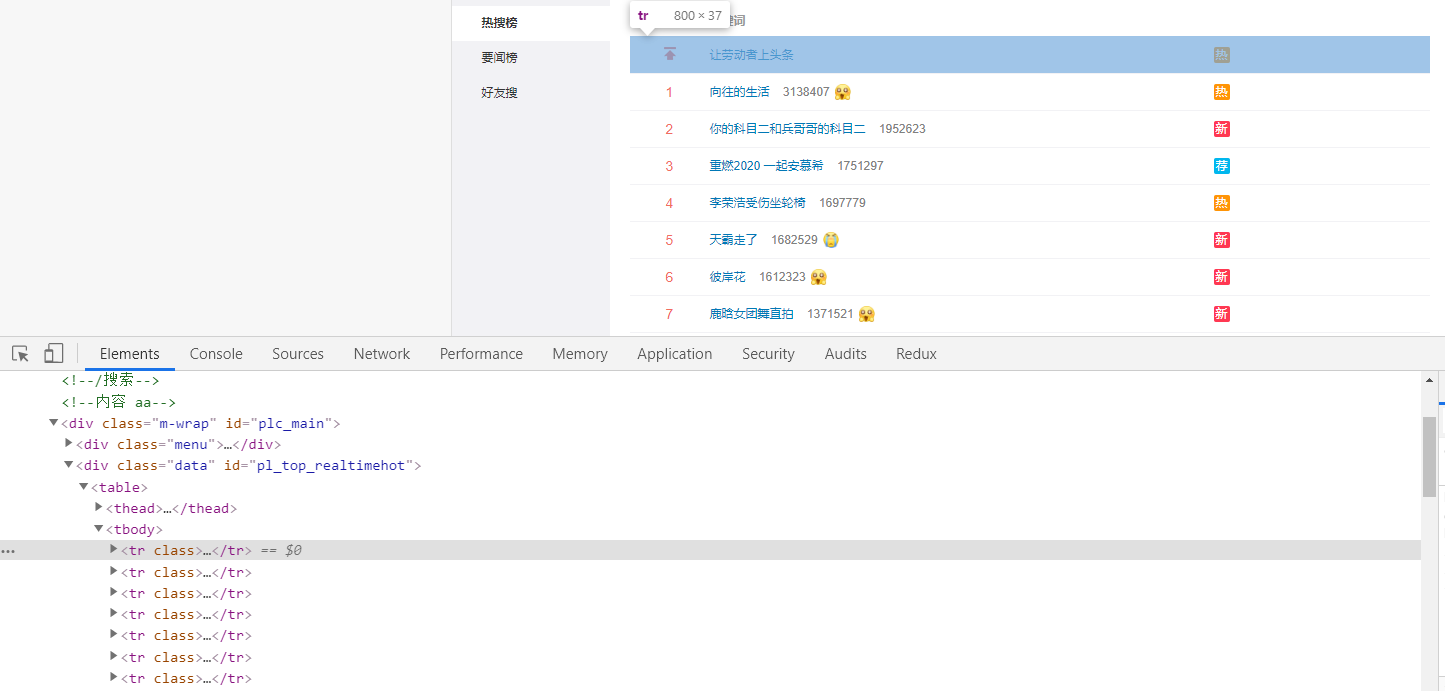Open the Redux tab
This screenshot has height=691, width=1445.
click(x=916, y=354)
